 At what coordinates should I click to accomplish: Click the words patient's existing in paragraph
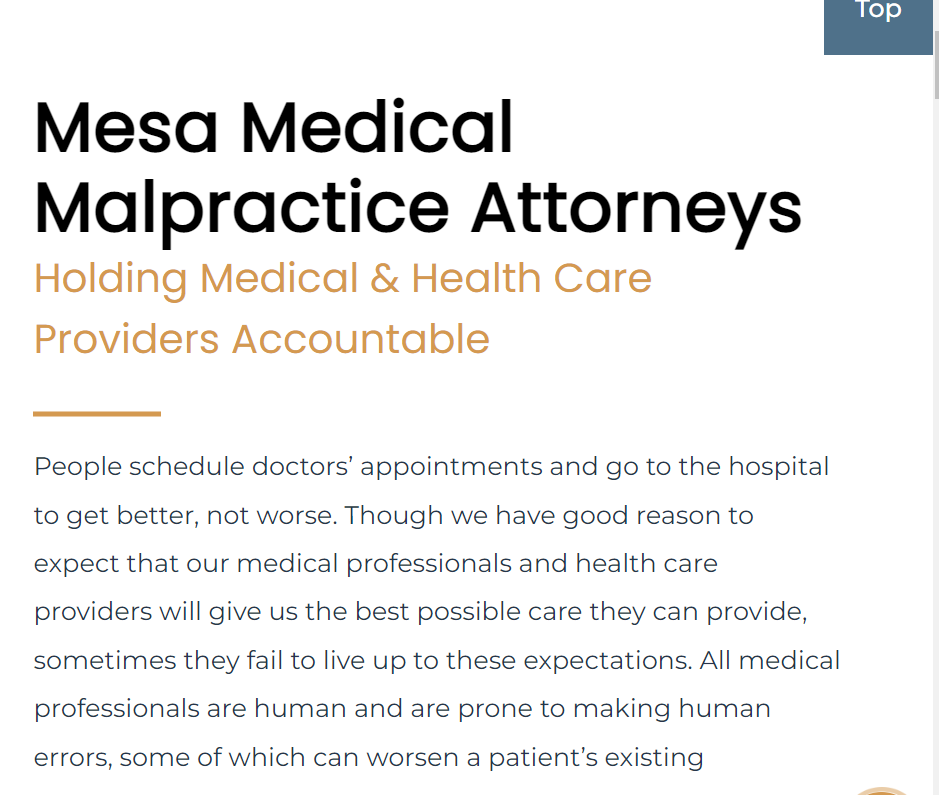[596, 757]
